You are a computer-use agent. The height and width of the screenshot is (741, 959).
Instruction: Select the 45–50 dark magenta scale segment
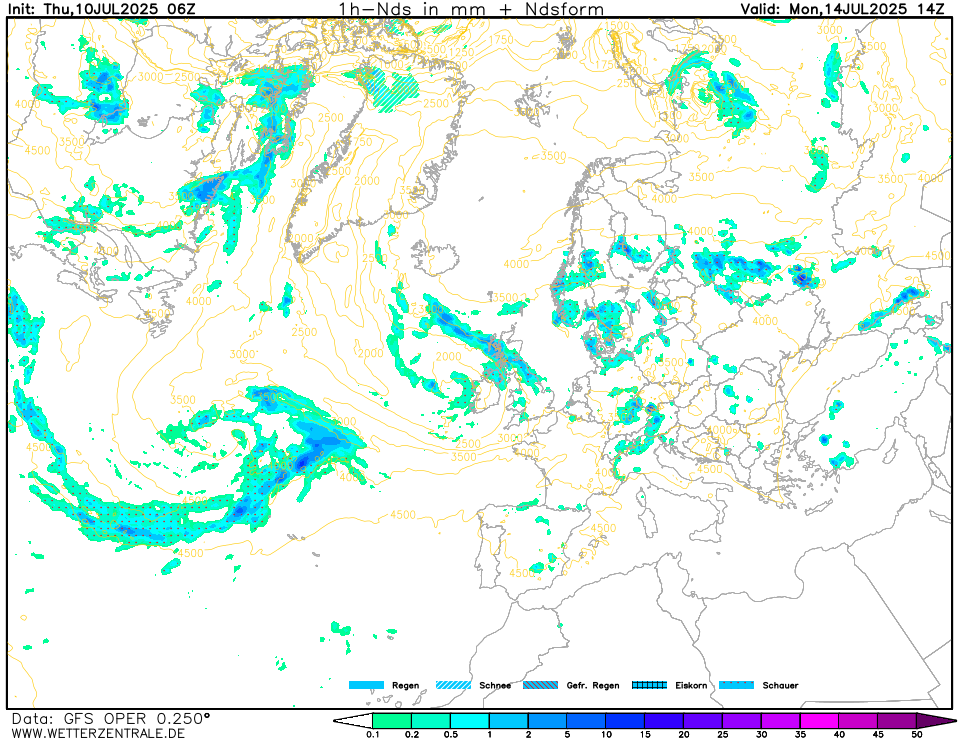(897, 721)
